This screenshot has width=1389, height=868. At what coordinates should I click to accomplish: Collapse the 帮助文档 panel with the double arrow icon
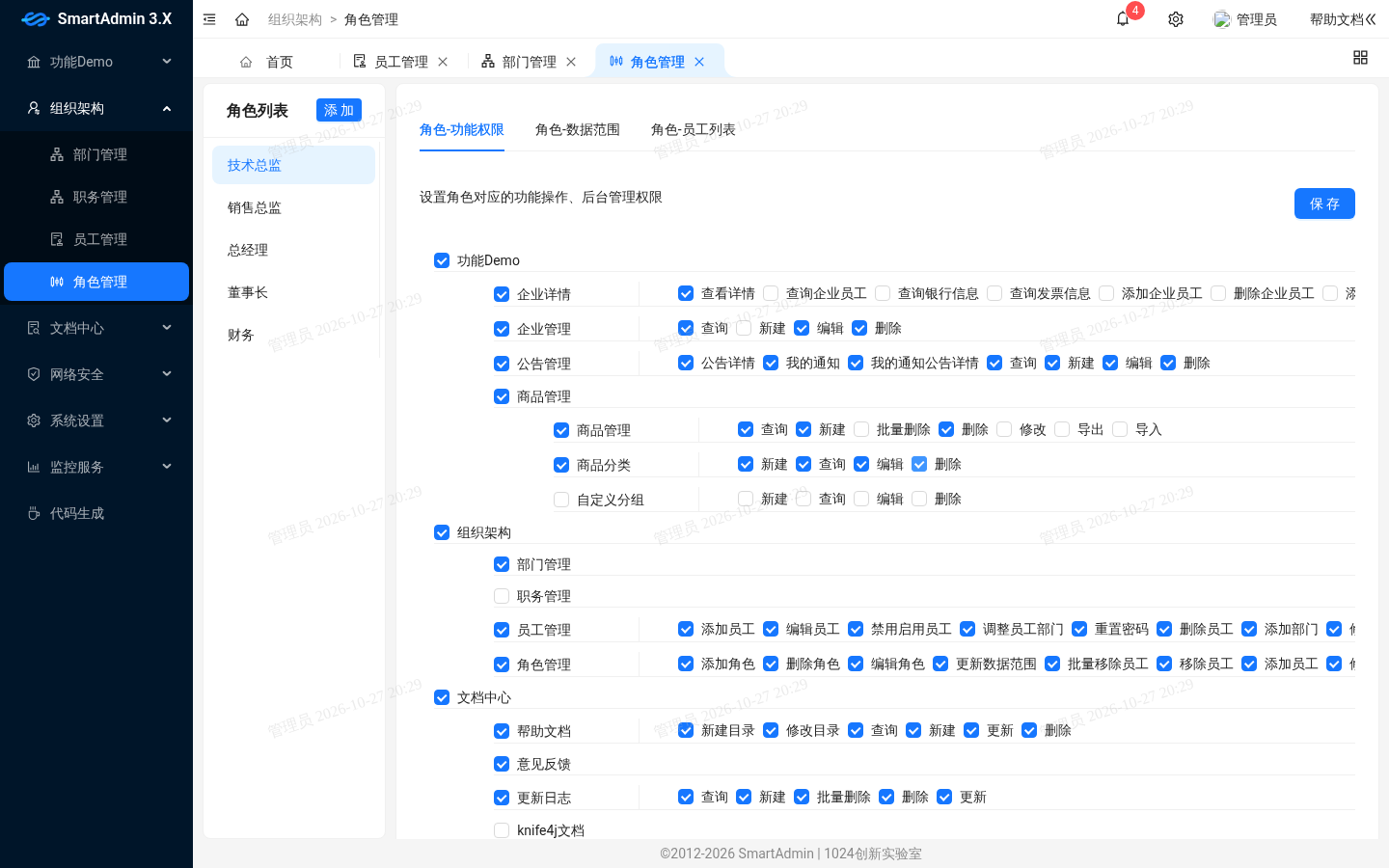(x=1371, y=19)
